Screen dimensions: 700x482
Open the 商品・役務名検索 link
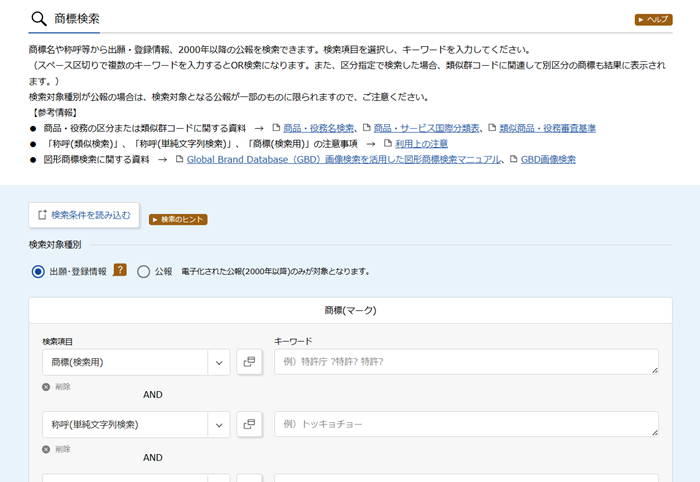click(319, 129)
